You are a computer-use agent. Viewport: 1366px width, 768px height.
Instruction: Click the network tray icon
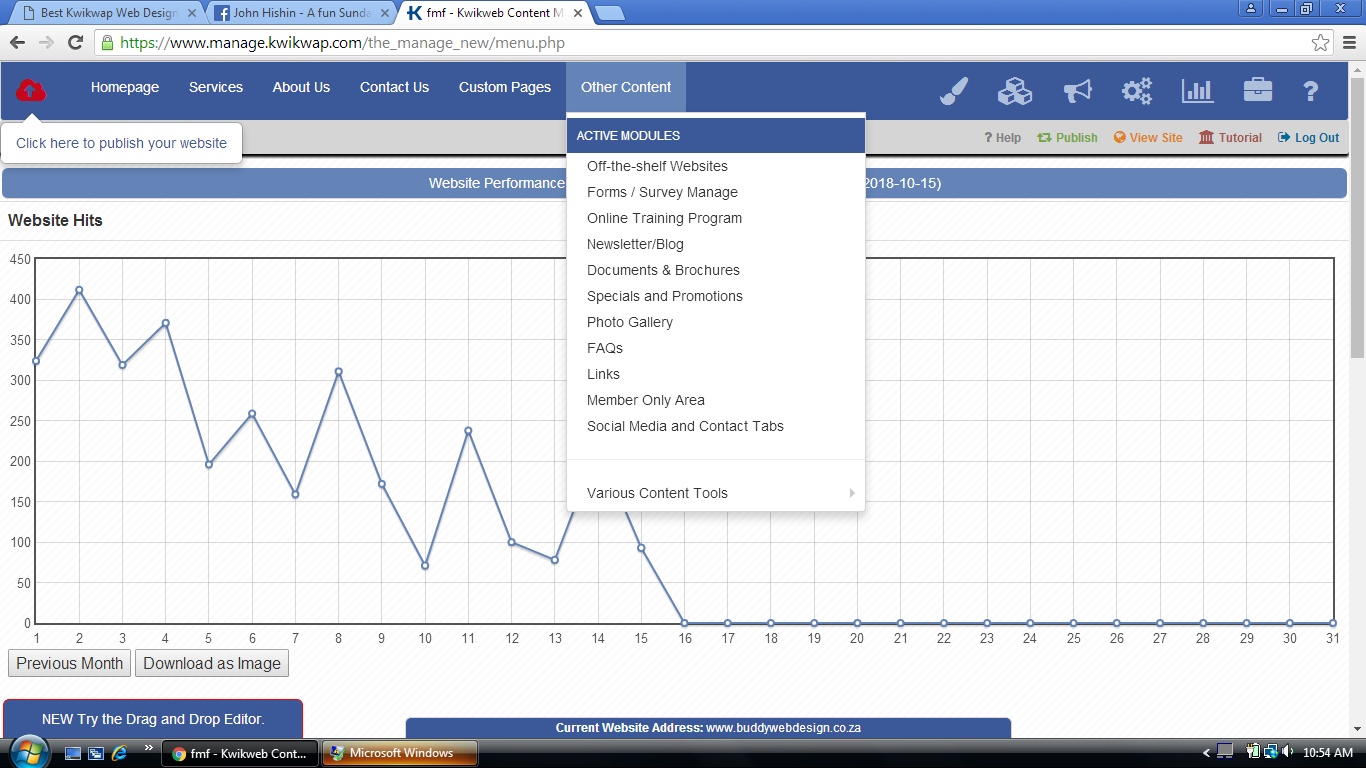(x=1271, y=752)
